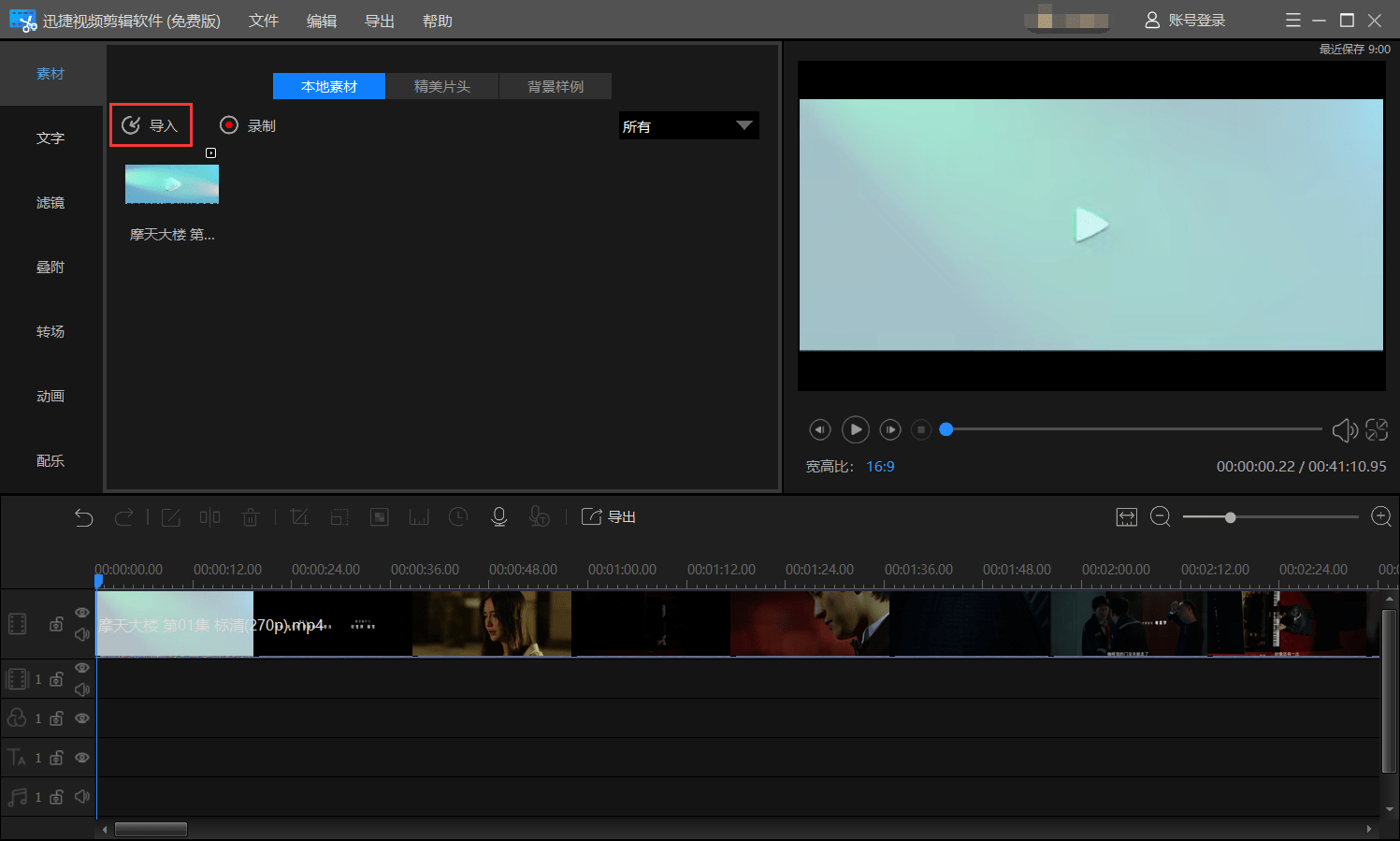This screenshot has height=841, width=1400.
Task: Click the text track TA icon
Action: pyautogui.click(x=17, y=758)
